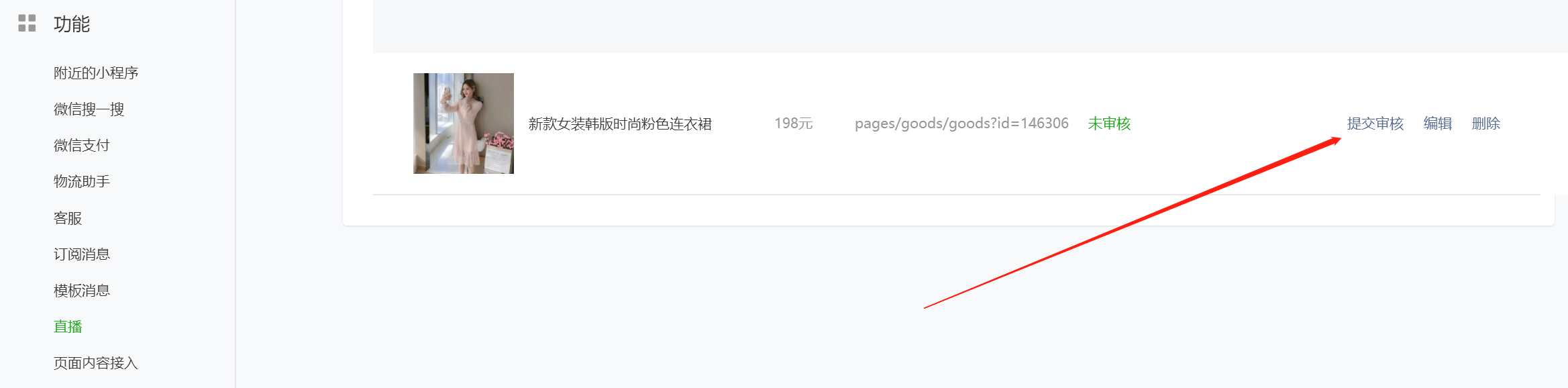Image resolution: width=1568 pixels, height=388 pixels.
Task: Click the 未审核 status label
Action: click(1109, 124)
